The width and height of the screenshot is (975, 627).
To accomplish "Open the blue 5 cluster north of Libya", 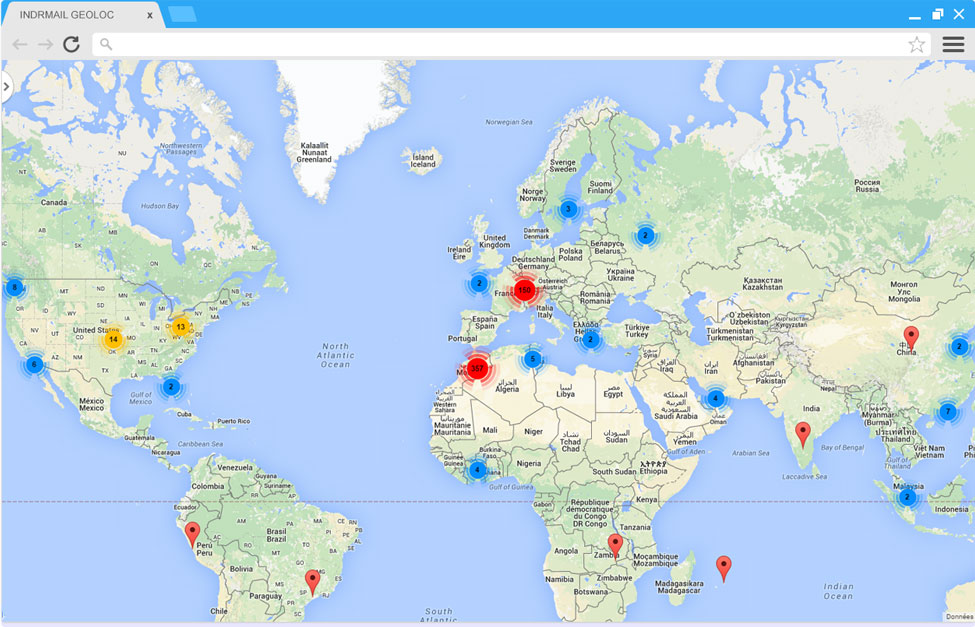I will [x=532, y=359].
